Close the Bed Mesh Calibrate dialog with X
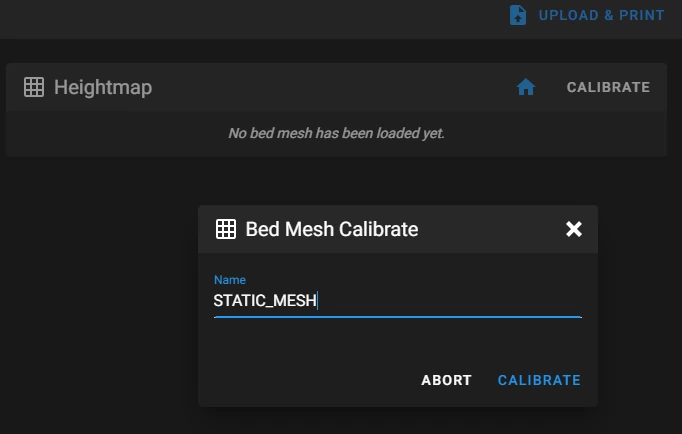This screenshot has width=682, height=434. pyautogui.click(x=574, y=229)
